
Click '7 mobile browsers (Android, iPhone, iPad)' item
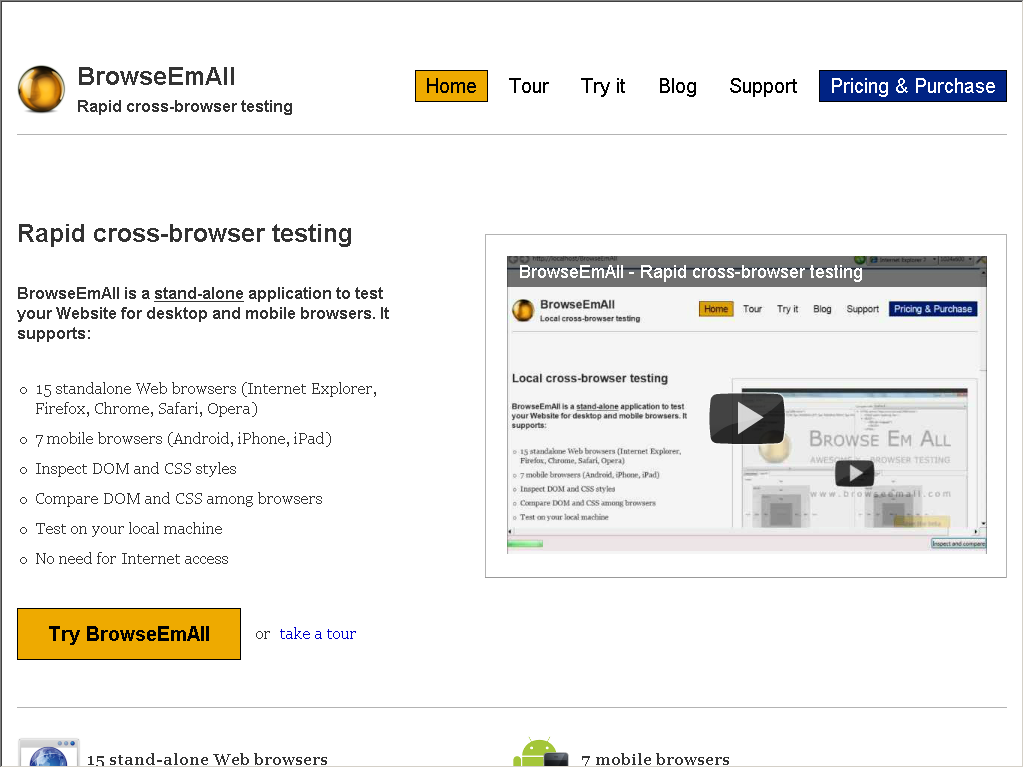coord(184,439)
